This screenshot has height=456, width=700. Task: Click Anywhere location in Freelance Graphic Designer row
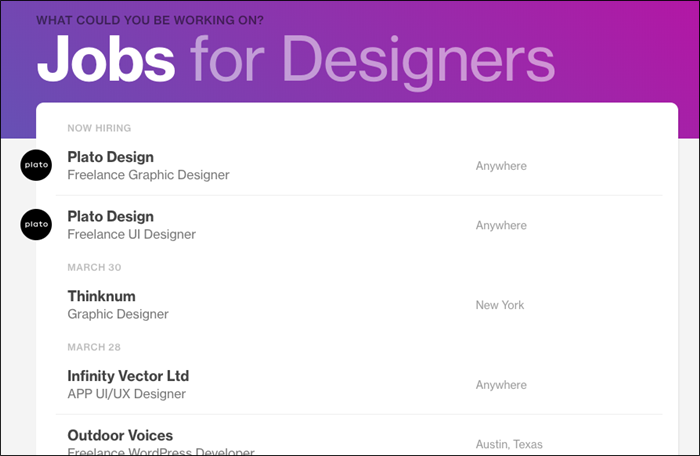tap(501, 166)
